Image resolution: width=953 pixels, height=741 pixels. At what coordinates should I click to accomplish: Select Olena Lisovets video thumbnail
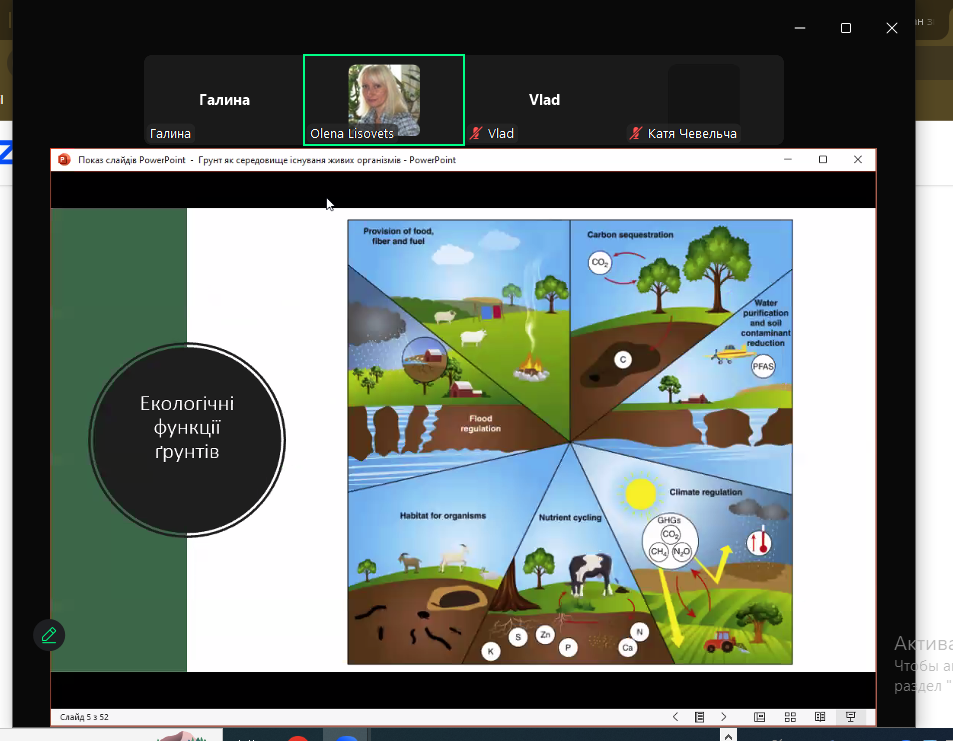point(384,100)
